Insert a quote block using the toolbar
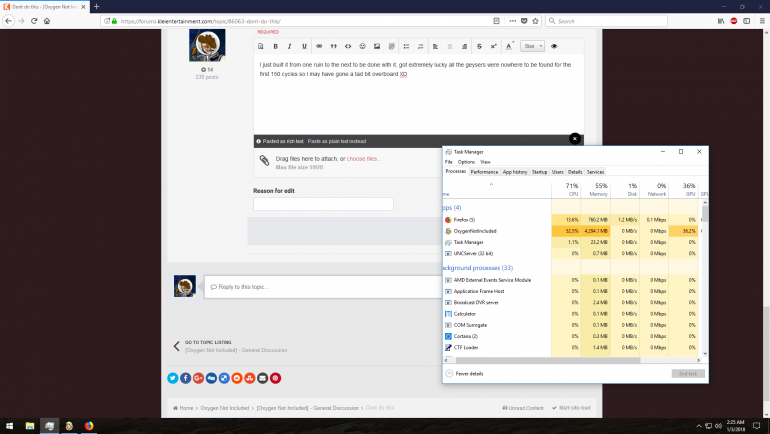 (333, 46)
